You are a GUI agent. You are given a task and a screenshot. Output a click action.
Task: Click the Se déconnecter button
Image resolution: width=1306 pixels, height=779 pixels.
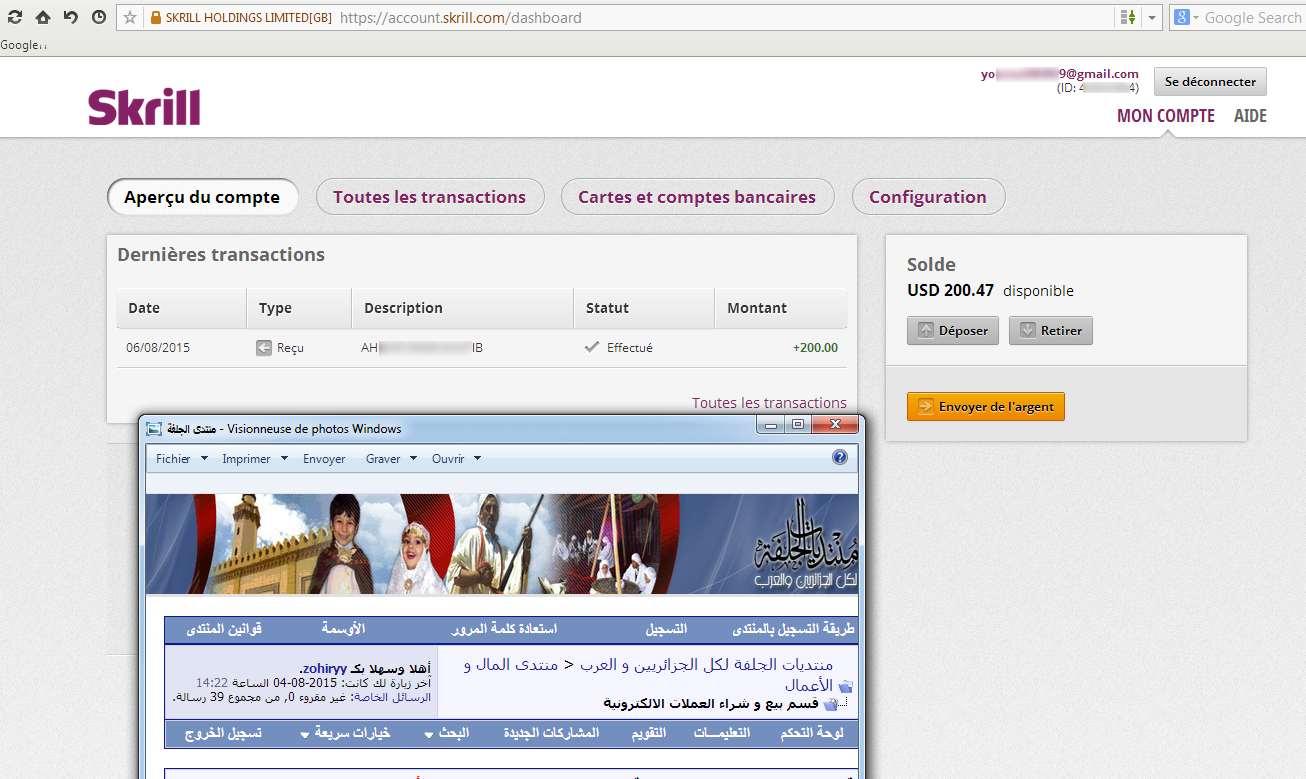(1210, 82)
